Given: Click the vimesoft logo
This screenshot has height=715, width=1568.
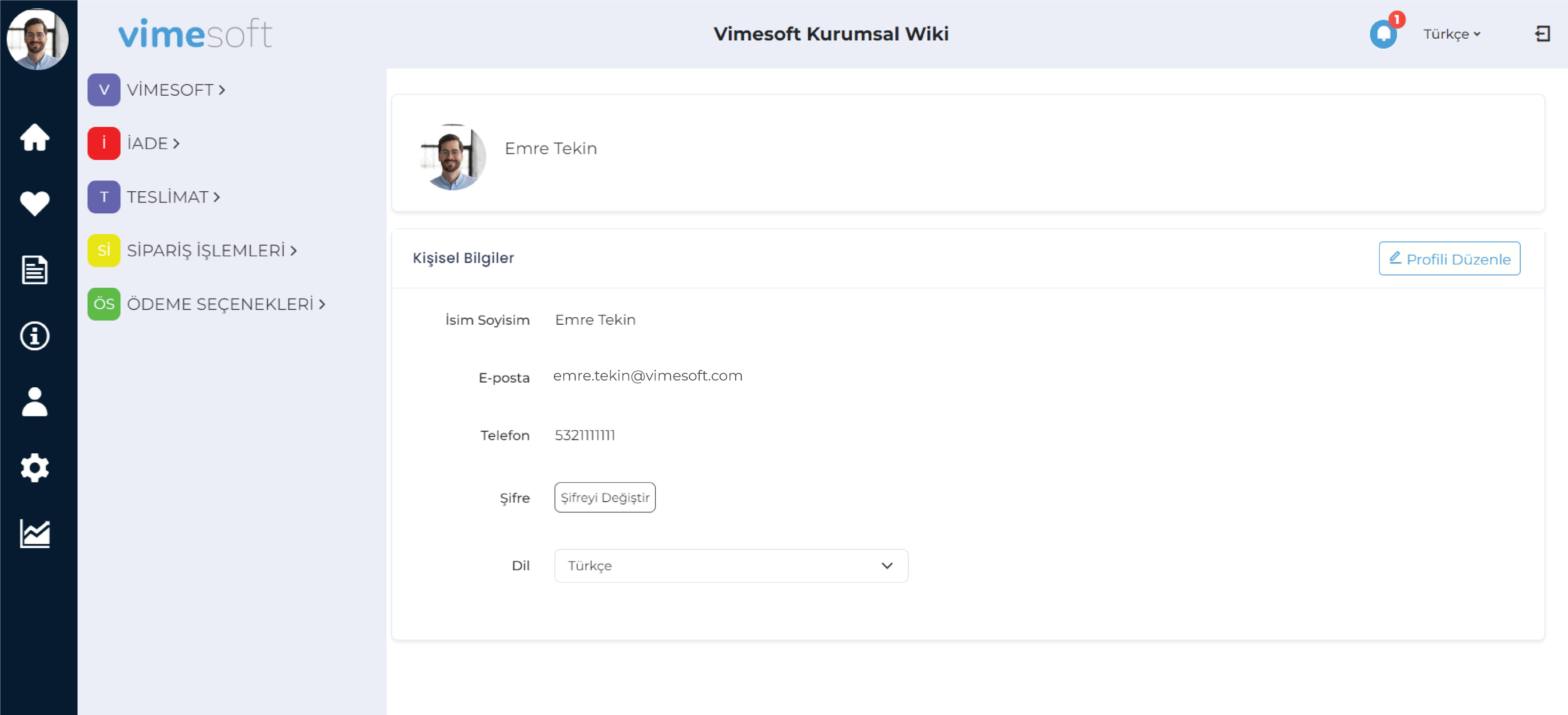Looking at the screenshot, I should point(195,33).
